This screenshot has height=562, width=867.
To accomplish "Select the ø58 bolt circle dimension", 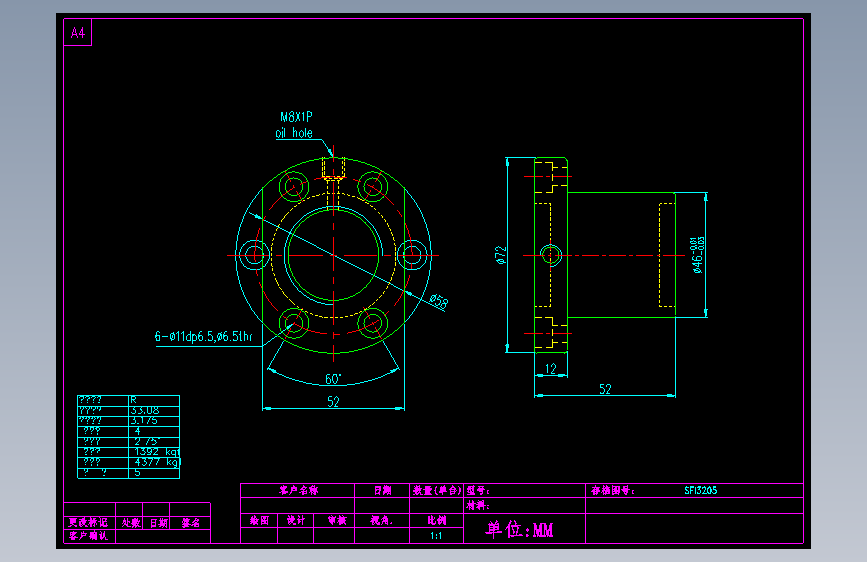I will [438, 301].
